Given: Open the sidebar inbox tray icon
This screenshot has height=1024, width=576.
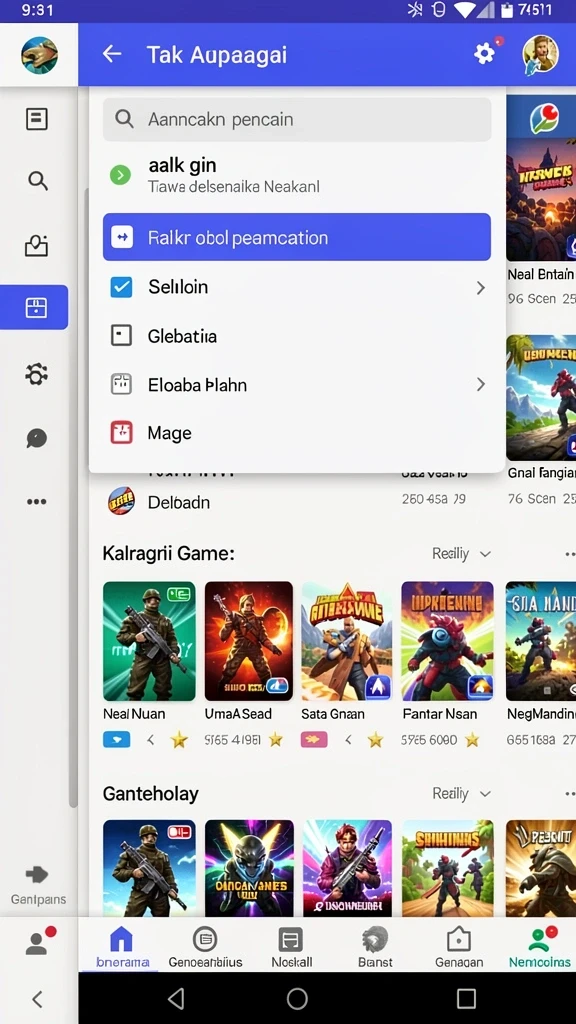Looking at the screenshot, I should (37, 246).
